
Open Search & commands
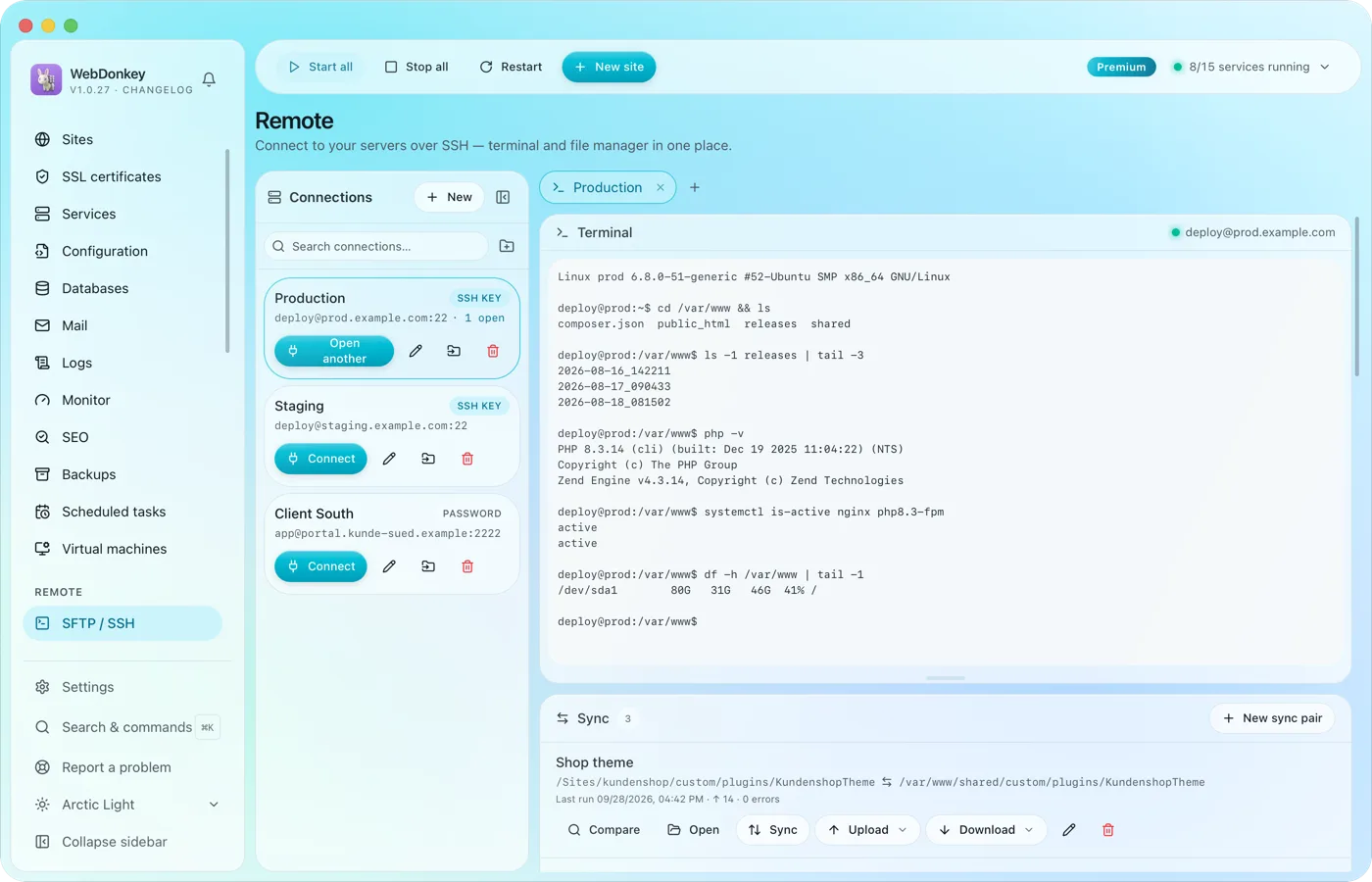coord(126,727)
